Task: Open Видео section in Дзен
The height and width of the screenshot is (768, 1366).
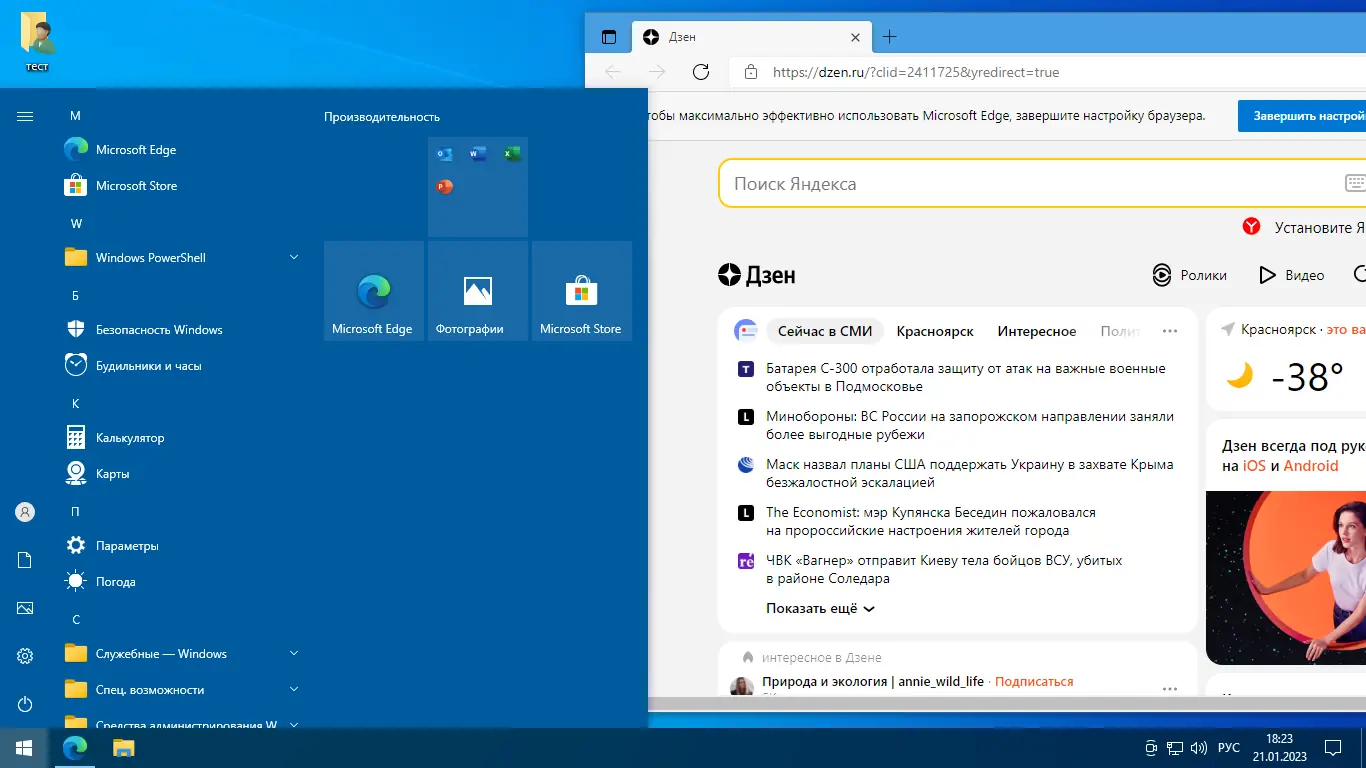Action: pos(1291,275)
